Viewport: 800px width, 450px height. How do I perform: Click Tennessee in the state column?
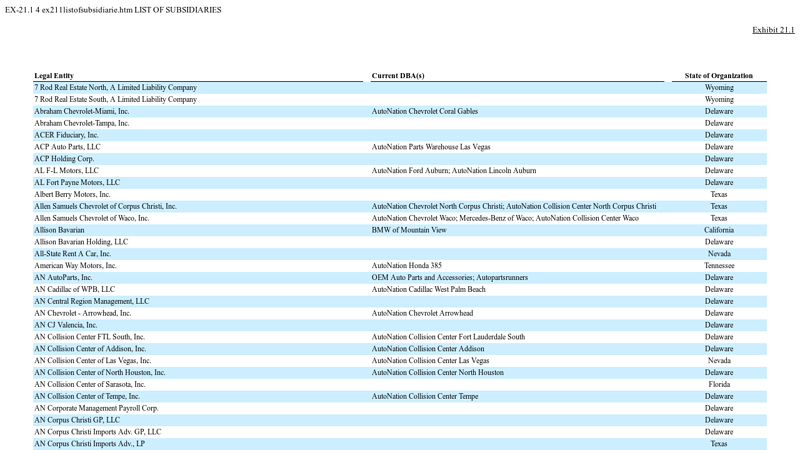tap(718, 266)
